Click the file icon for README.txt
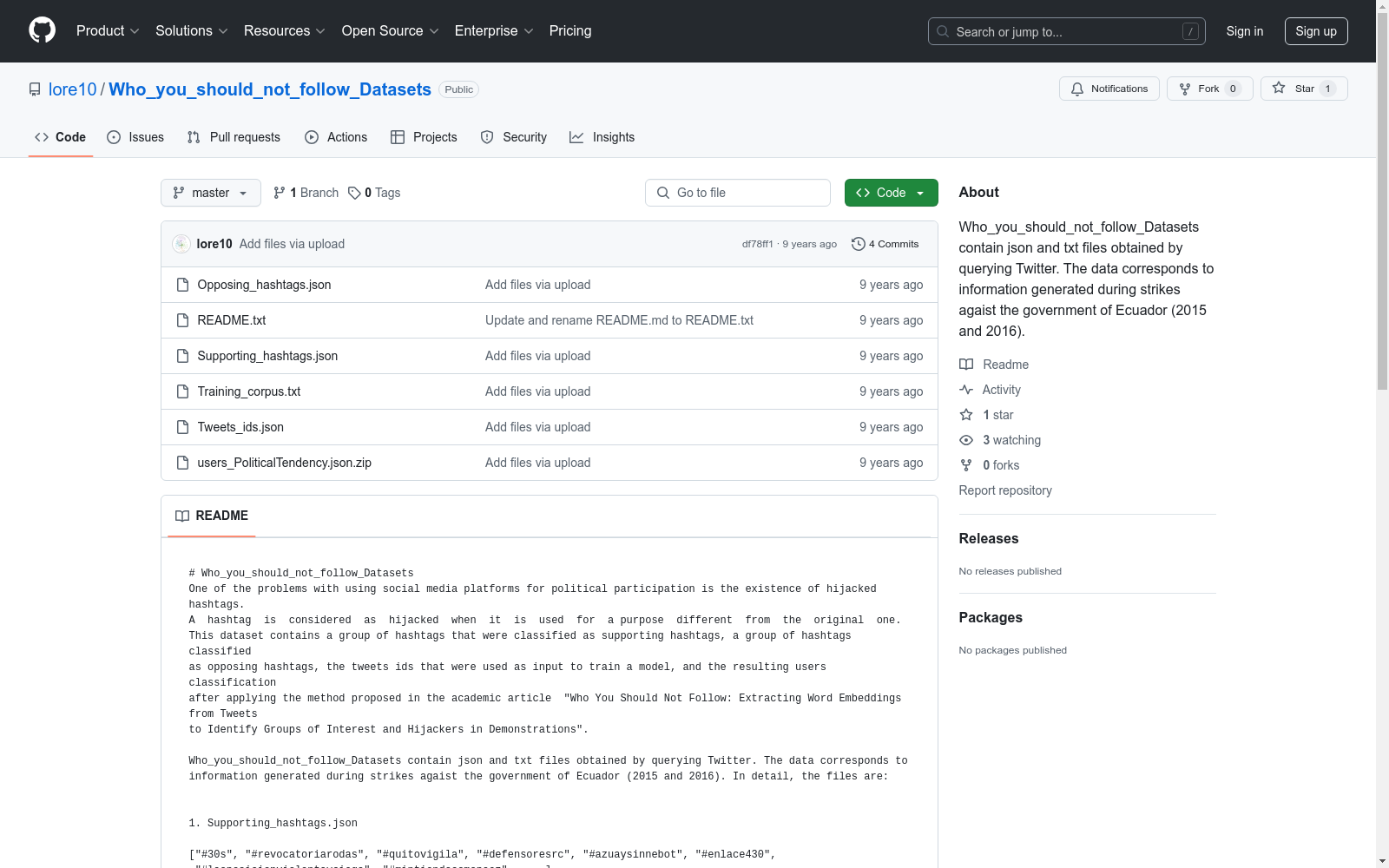The width and height of the screenshot is (1389, 868). [182, 320]
